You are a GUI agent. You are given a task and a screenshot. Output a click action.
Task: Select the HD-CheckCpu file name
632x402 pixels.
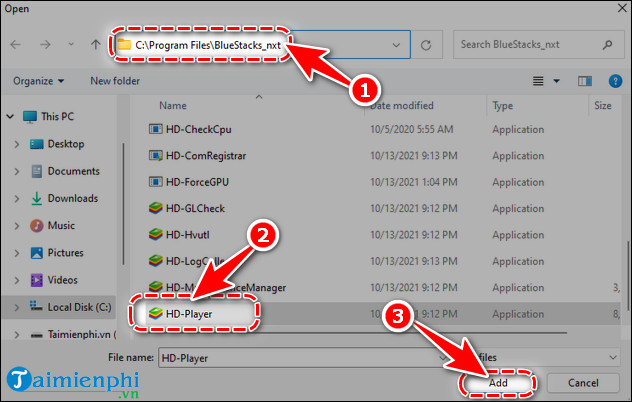point(199,129)
